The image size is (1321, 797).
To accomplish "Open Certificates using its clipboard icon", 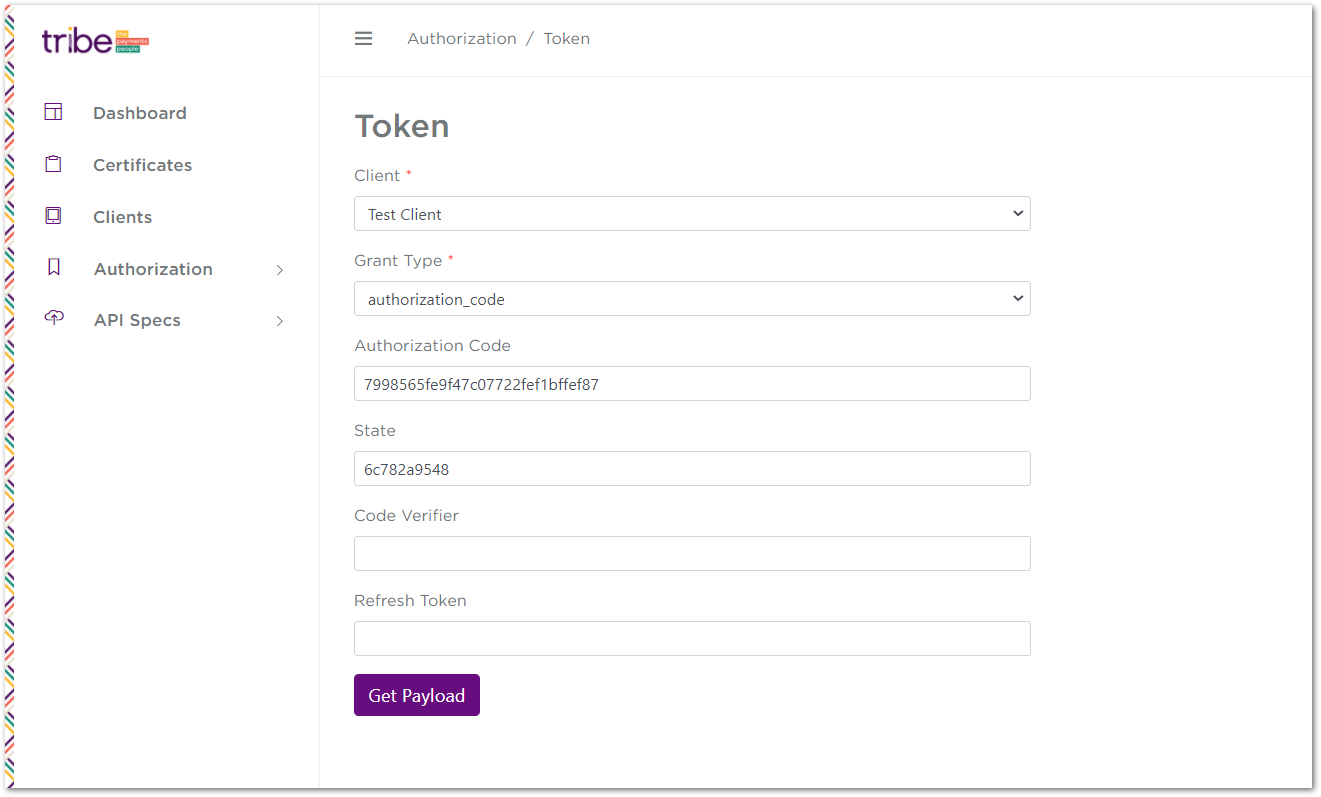I will [53, 164].
